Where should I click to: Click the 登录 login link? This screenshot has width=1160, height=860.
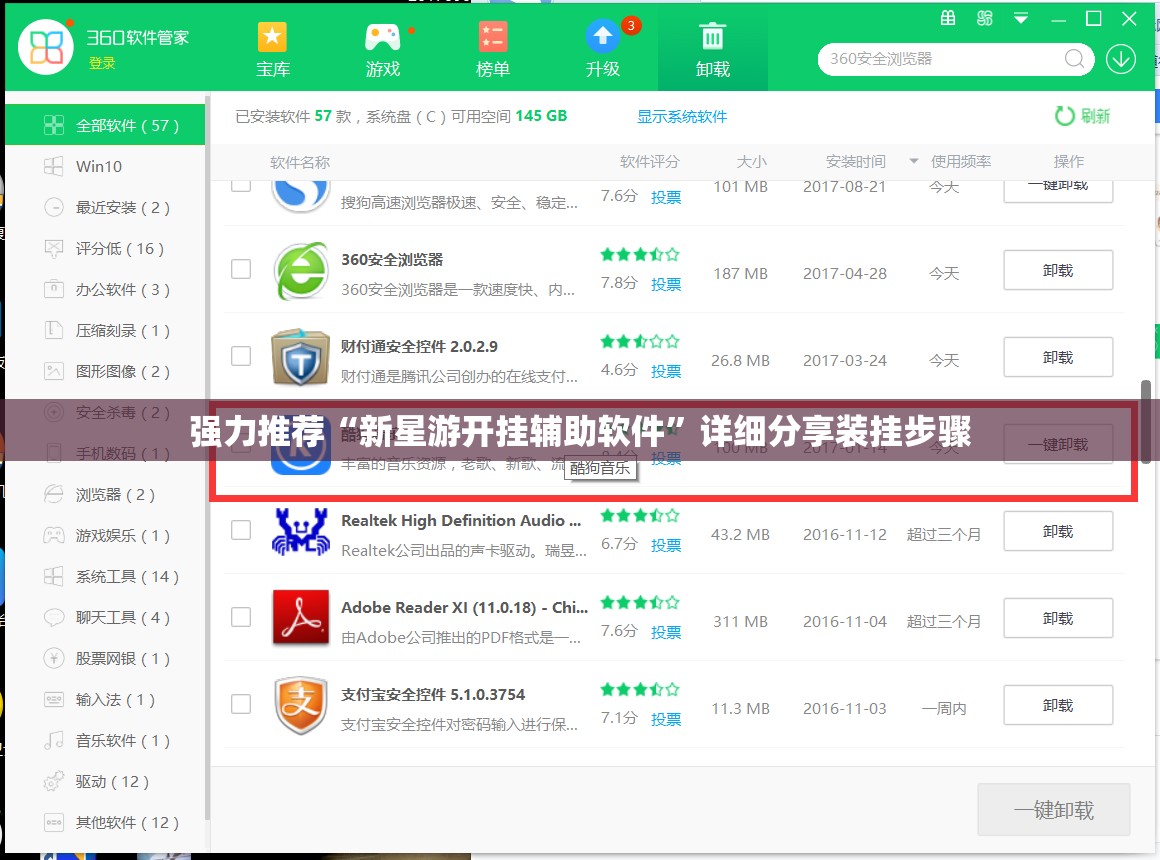102,64
